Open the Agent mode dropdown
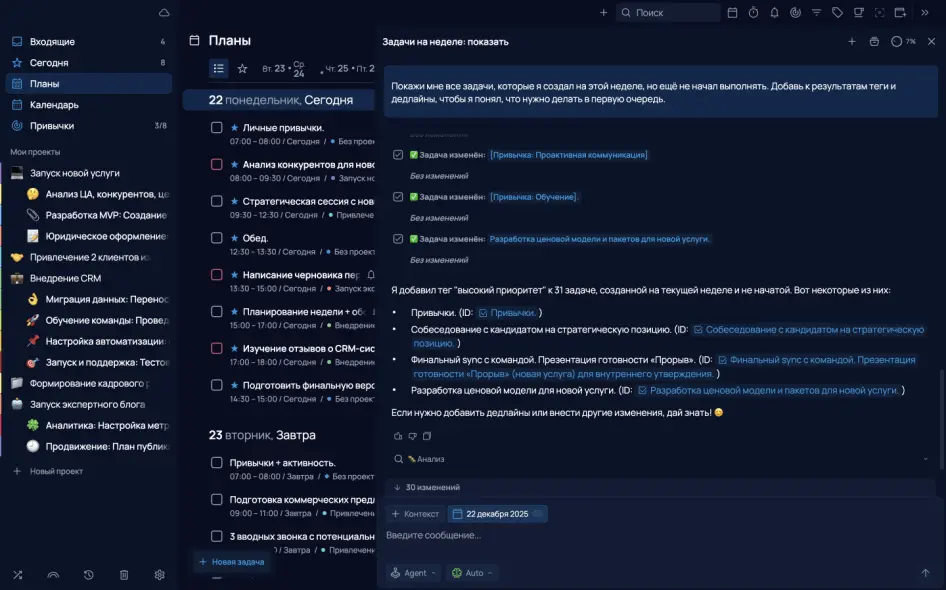The width and height of the screenshot is (946, 590). pos(414,573)
